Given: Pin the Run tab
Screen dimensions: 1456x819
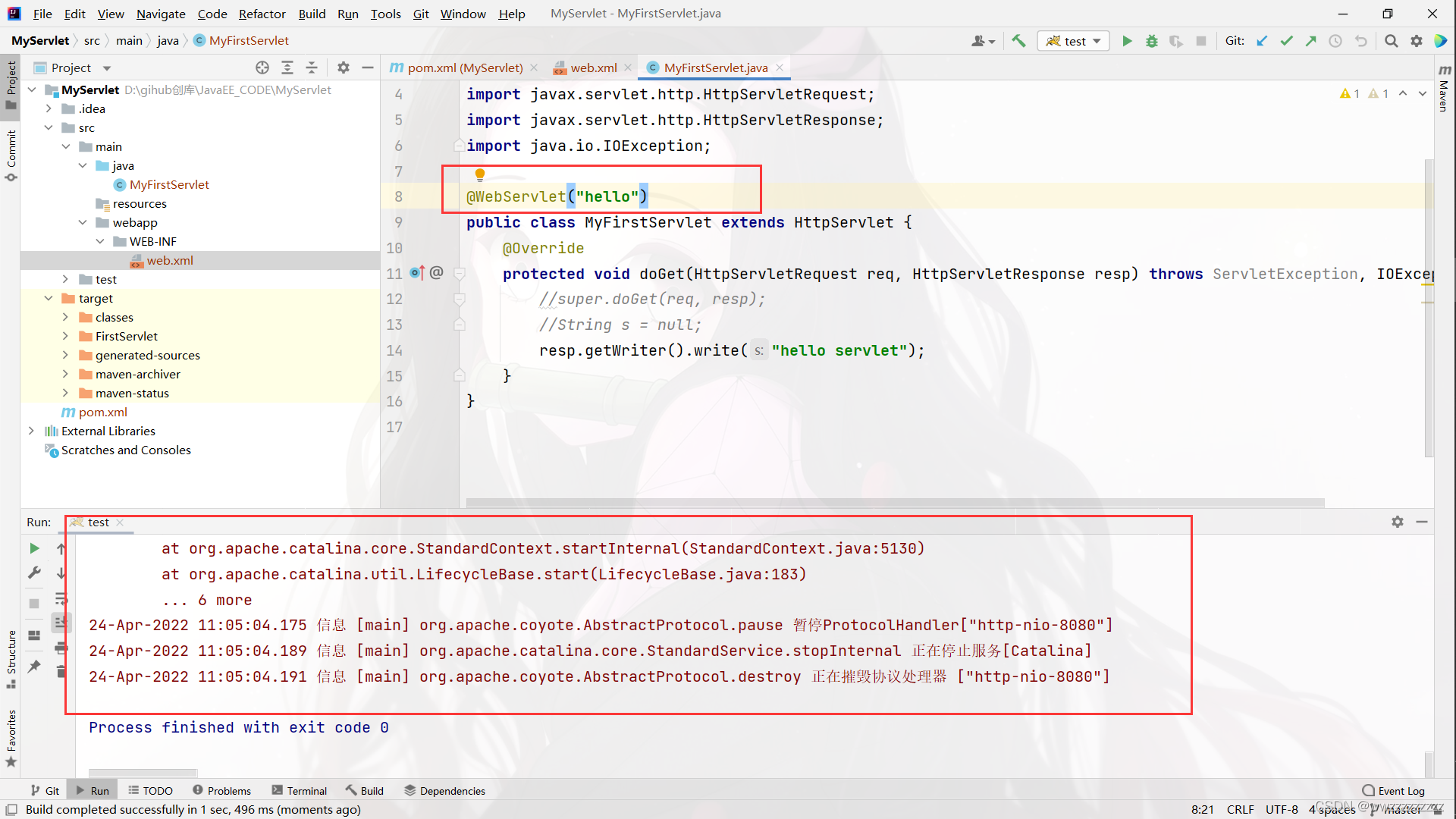Looking at the screenshot, I should [x=34, y=666].
